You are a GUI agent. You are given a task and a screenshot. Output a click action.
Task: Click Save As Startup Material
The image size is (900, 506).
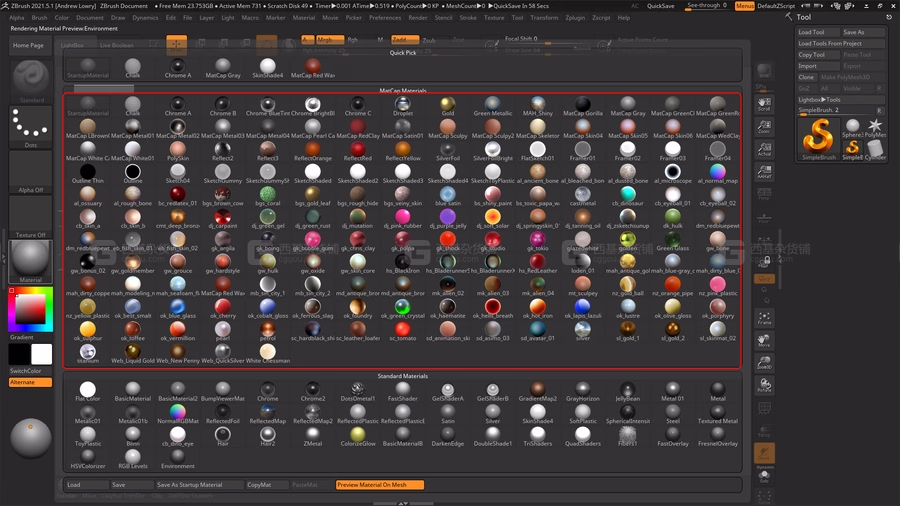pyautogui.click(x=199, y=485)
